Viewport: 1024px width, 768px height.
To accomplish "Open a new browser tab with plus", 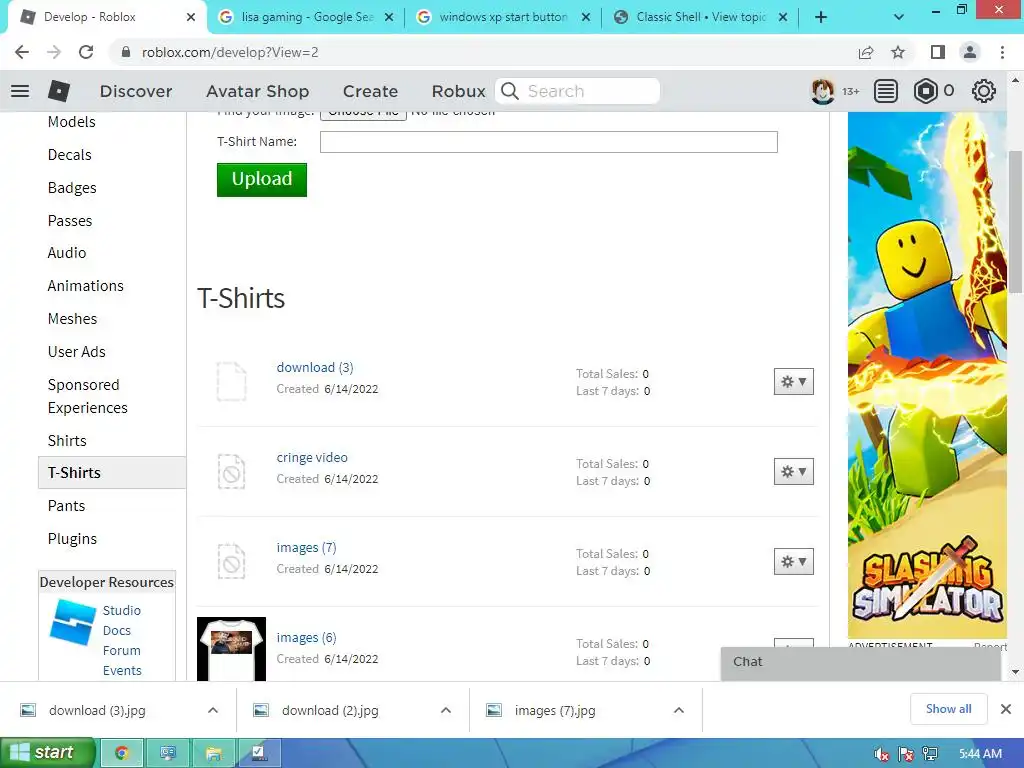I will tap(821, 18).
